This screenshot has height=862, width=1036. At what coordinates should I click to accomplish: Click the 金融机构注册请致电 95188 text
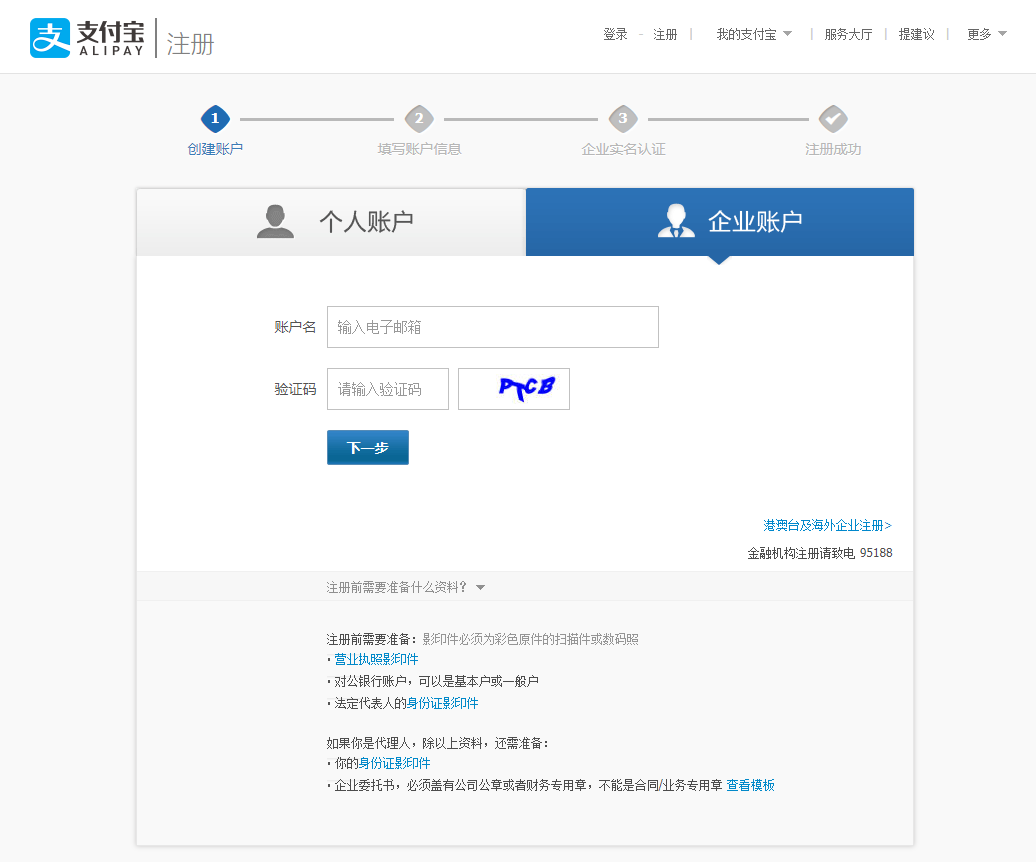pos(820,553)
